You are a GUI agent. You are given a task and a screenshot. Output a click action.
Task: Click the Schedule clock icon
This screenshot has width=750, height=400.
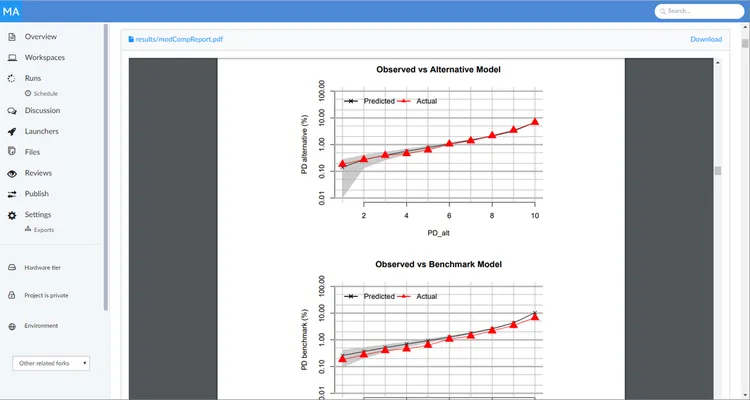tap(28, 93)
